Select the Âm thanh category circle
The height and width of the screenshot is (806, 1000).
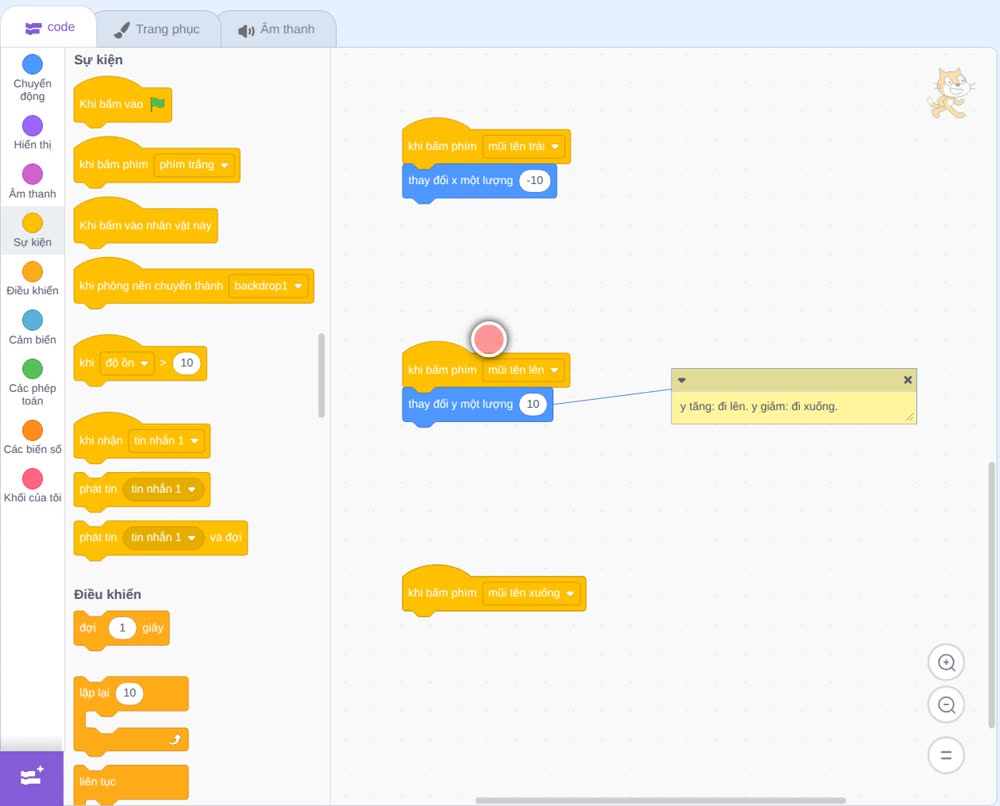[33, 174]
